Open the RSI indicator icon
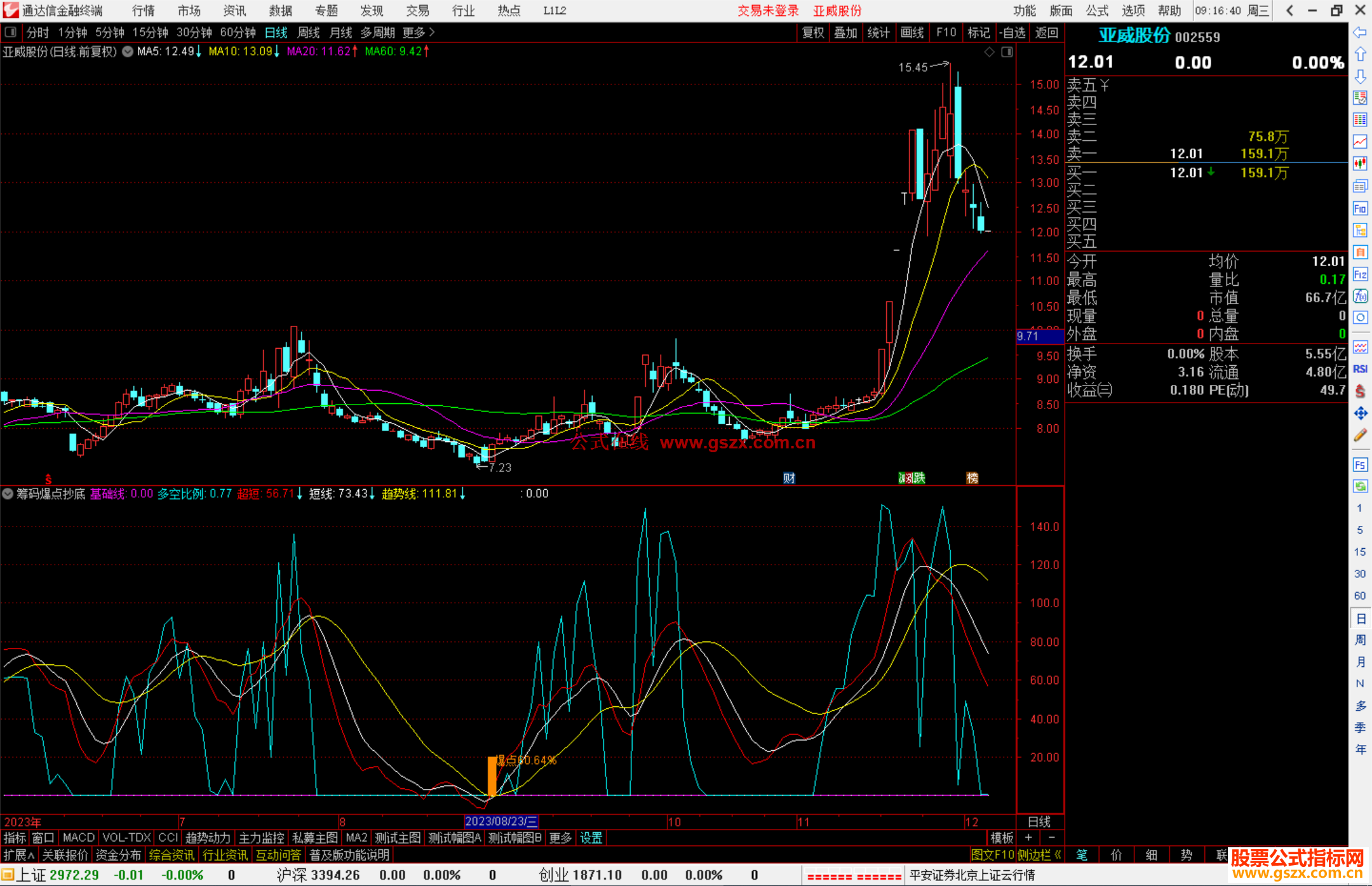The height and width of the screenshot is (886, 1372). pyautogui.click(x=1360, y=369)
